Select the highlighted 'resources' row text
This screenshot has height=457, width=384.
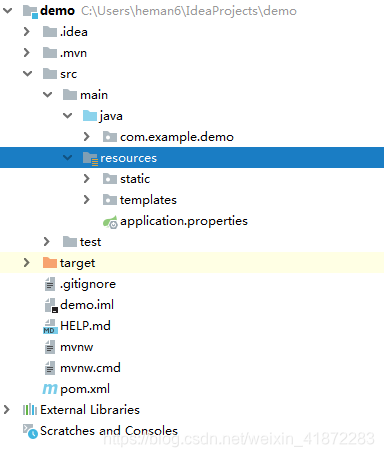(129, 158)
